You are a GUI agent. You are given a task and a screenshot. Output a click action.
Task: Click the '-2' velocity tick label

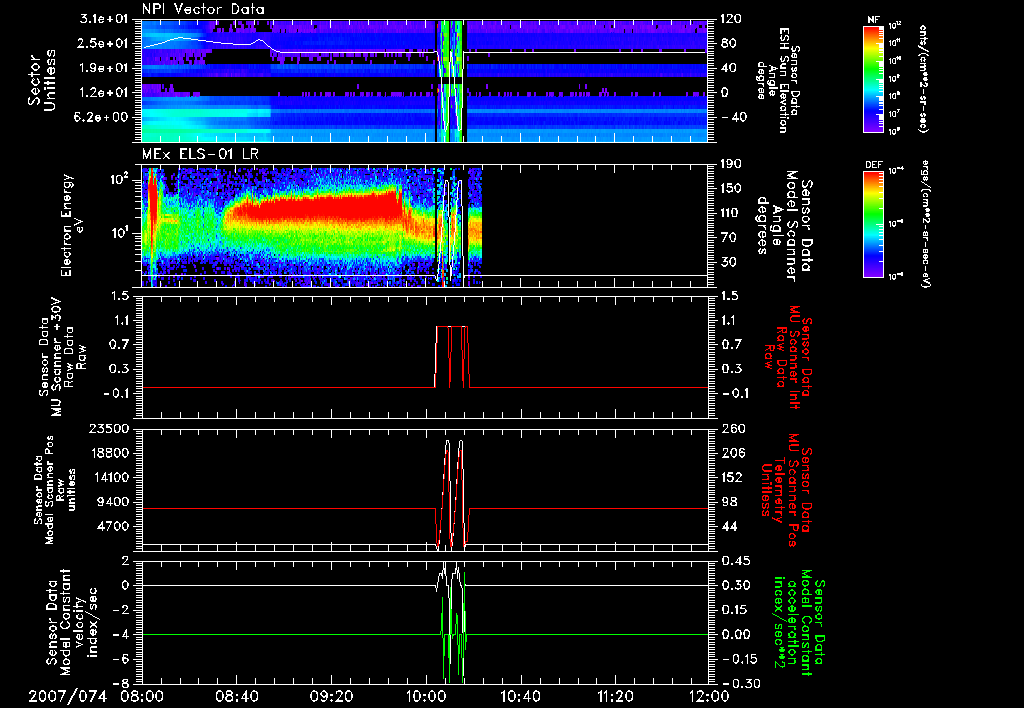121,610
